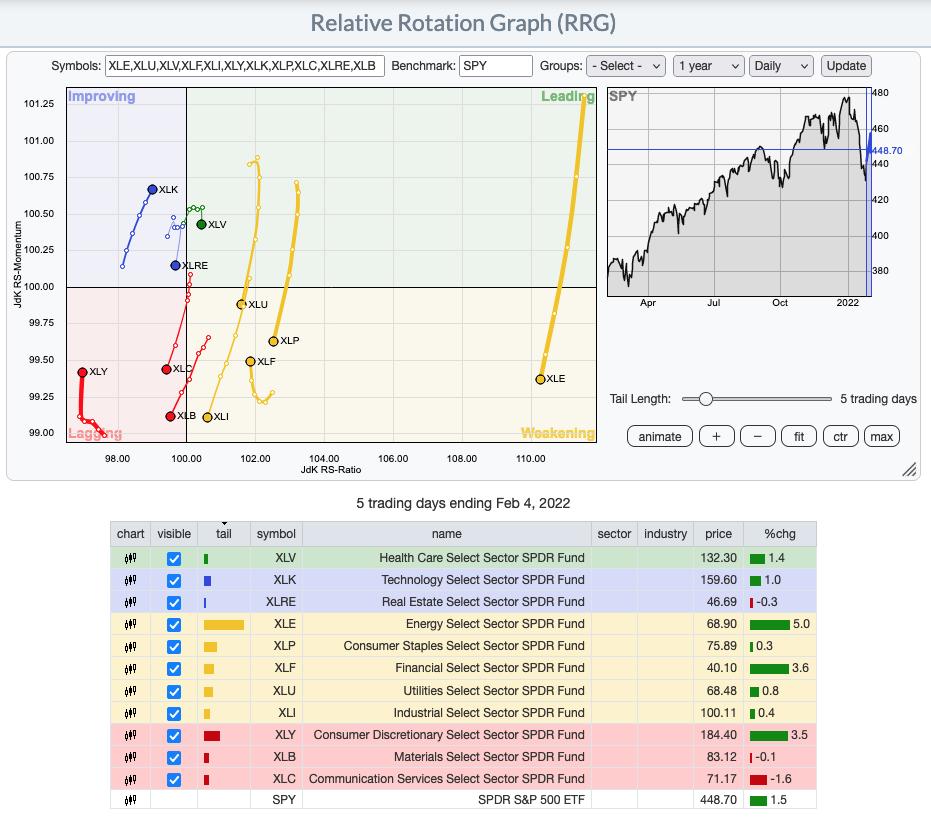Click the resize grip at panel corner
Image resolution: width=931 pixels, height=817 pixels.
click(909, 469)
